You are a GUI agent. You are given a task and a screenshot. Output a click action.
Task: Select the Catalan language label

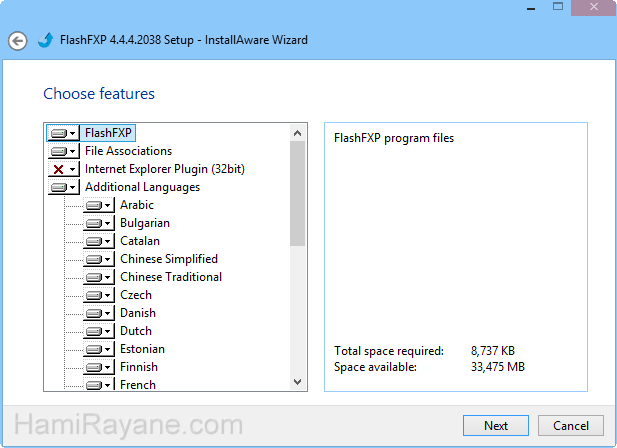(x=140, y=241)
